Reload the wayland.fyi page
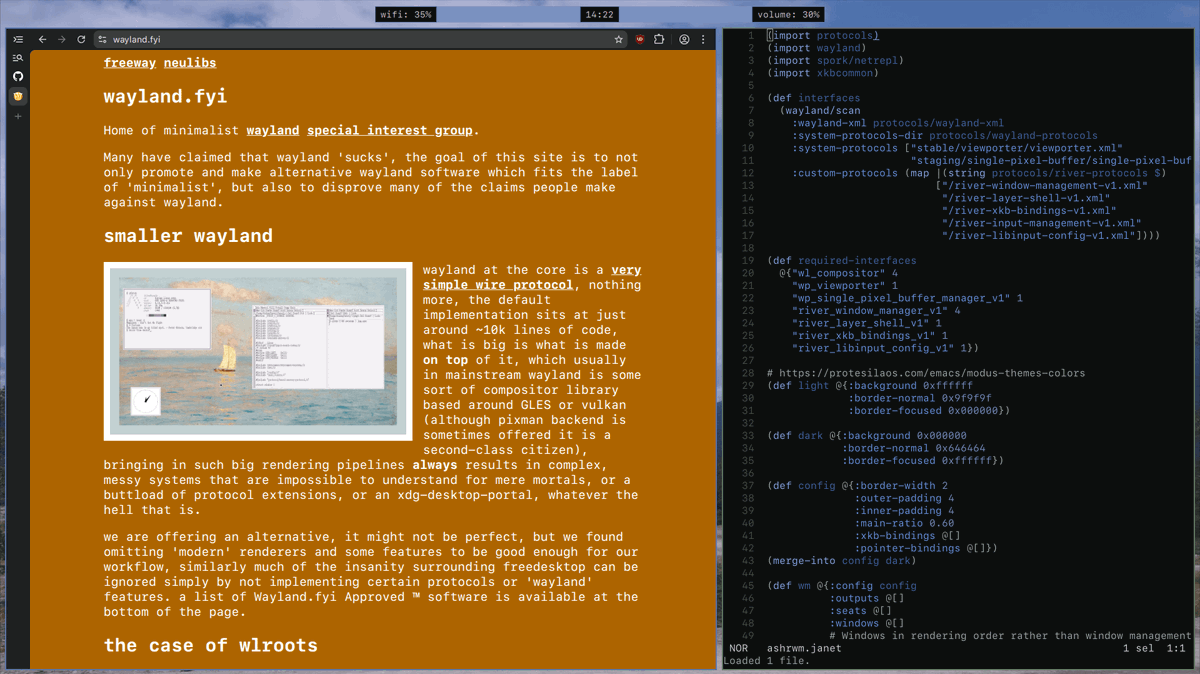Screen dimensions: 1200x674 (82, 39)
